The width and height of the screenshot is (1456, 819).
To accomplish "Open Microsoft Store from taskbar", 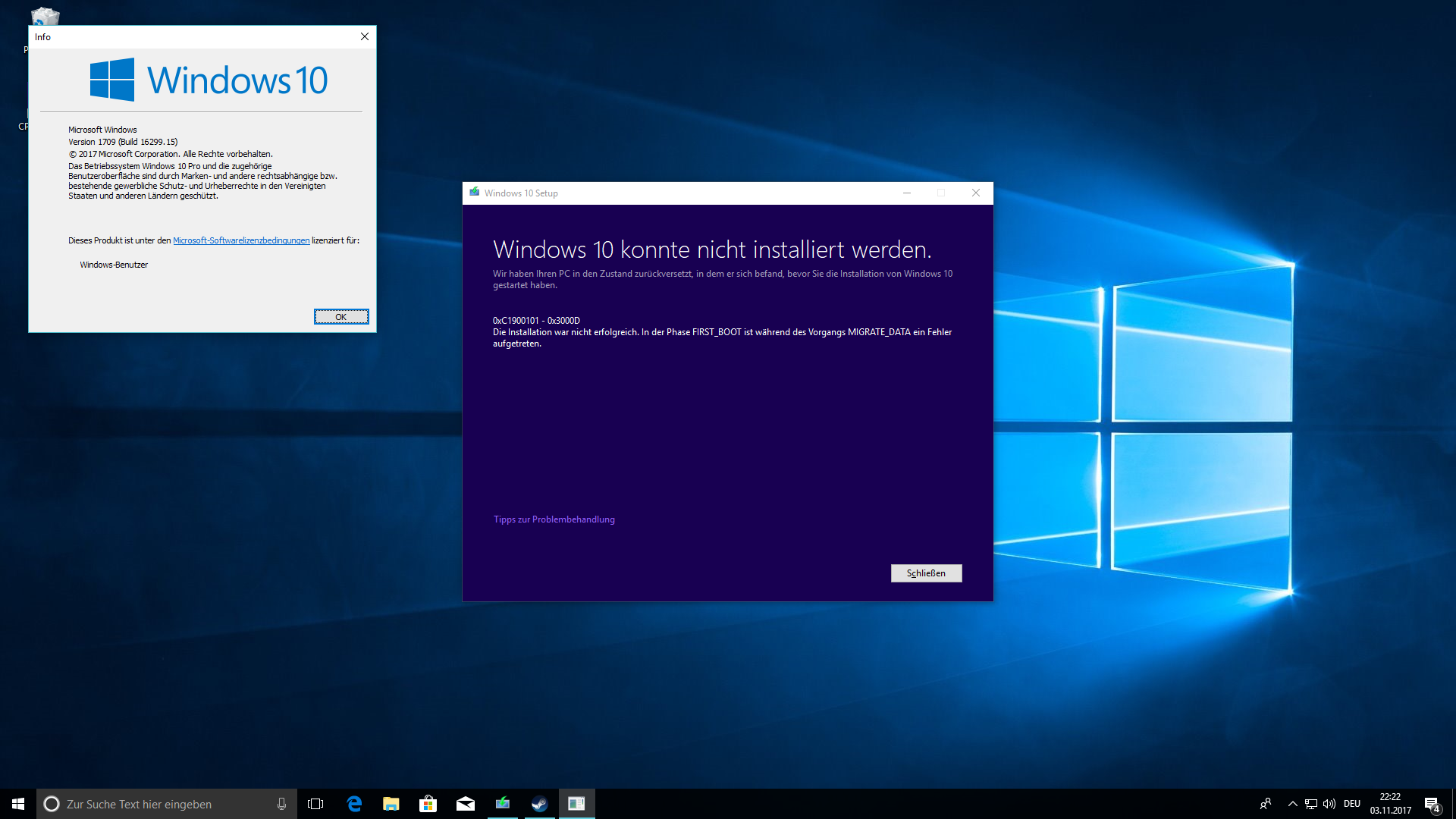I will click(428, 804).
